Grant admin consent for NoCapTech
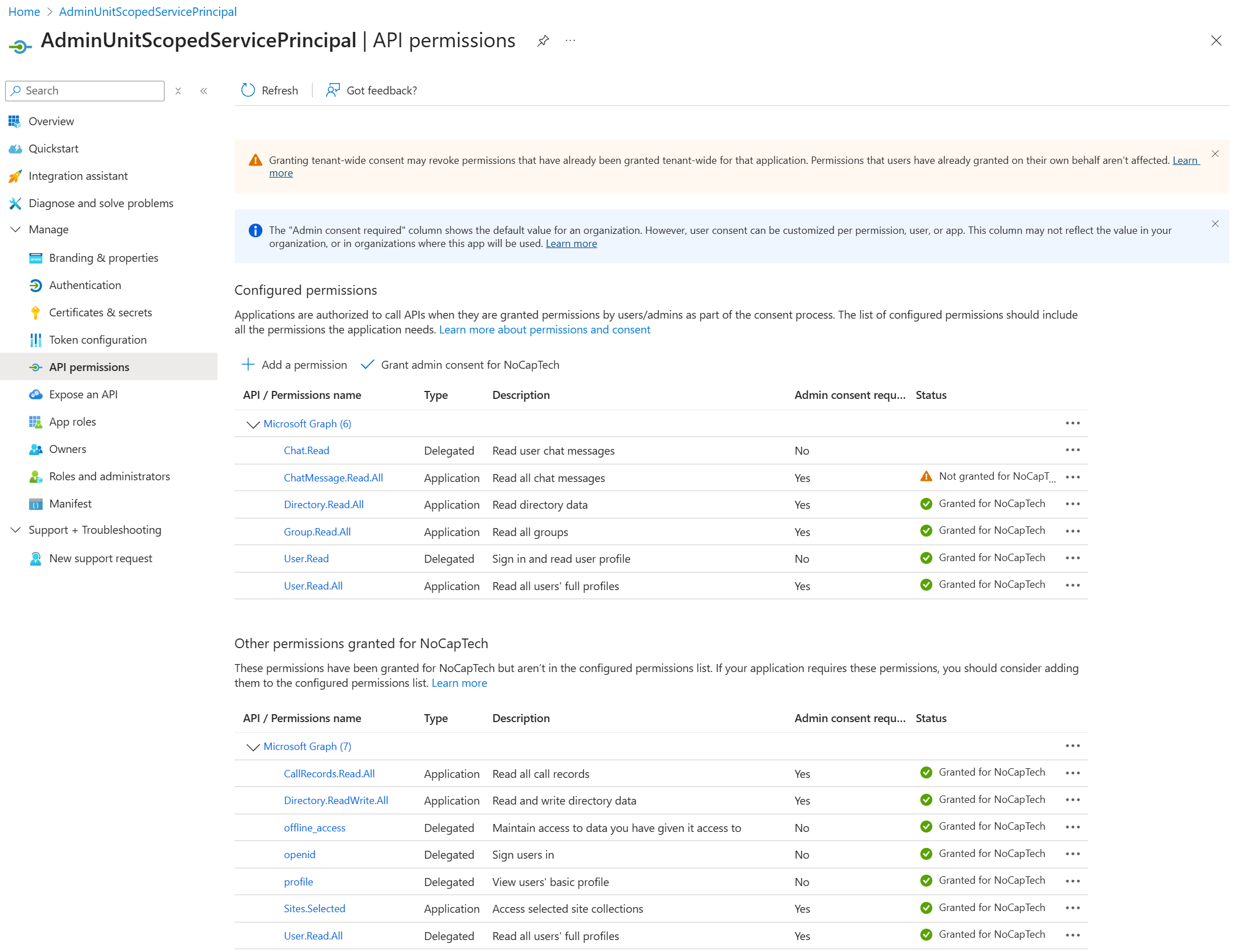 click(x=460, y=365)
